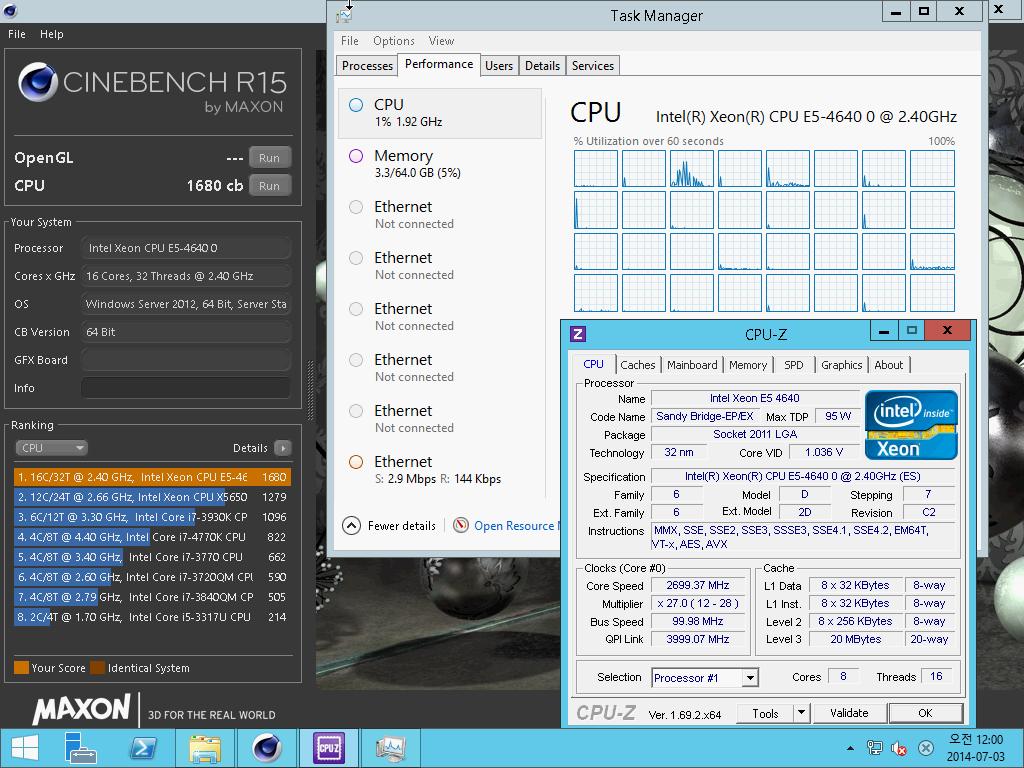Screen dimensions: 1024x768
Task: Open Task Manager View menu
Action: pyautogui.click(x=441, y=40)
